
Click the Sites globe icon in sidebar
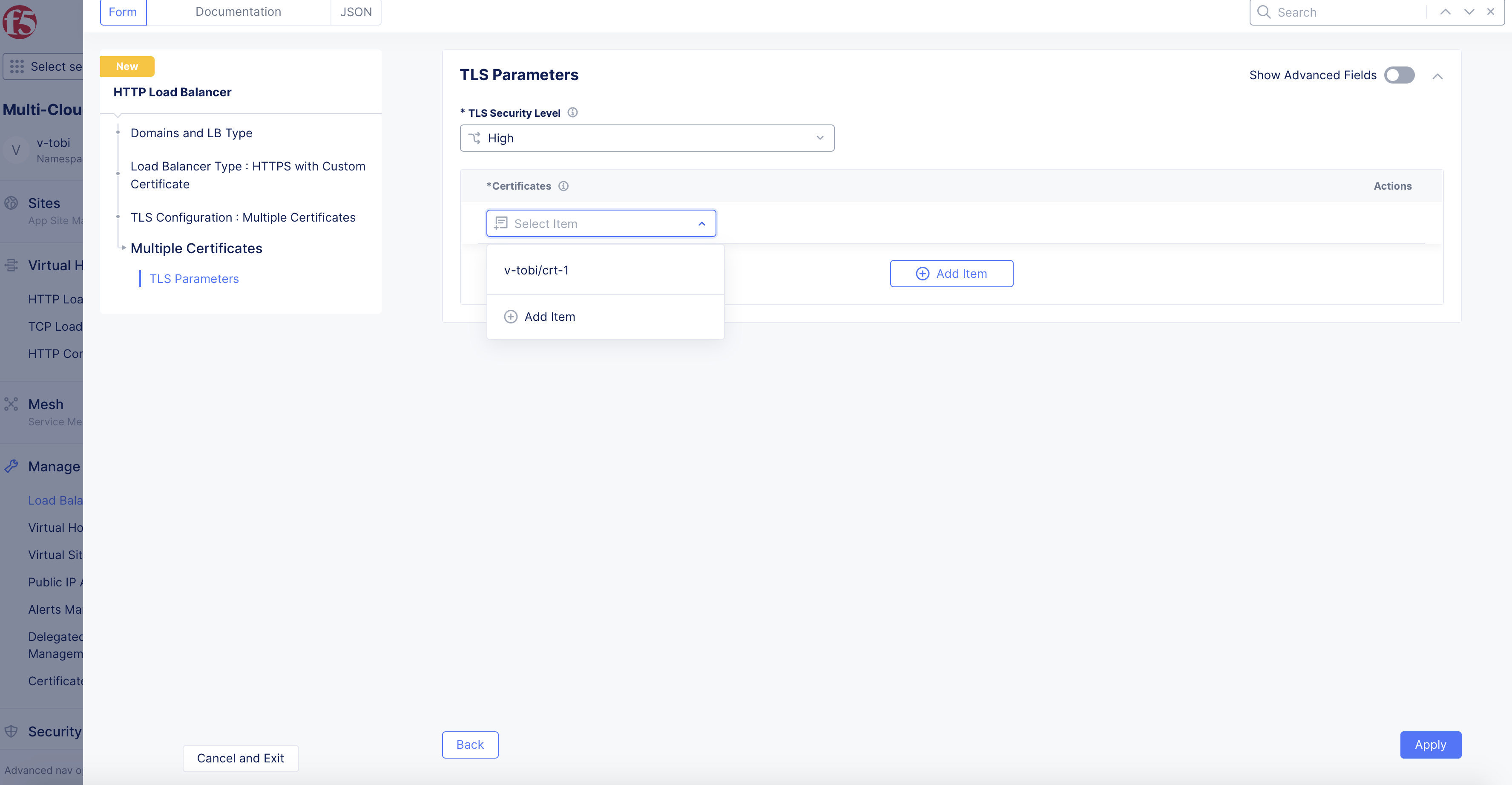11,203
